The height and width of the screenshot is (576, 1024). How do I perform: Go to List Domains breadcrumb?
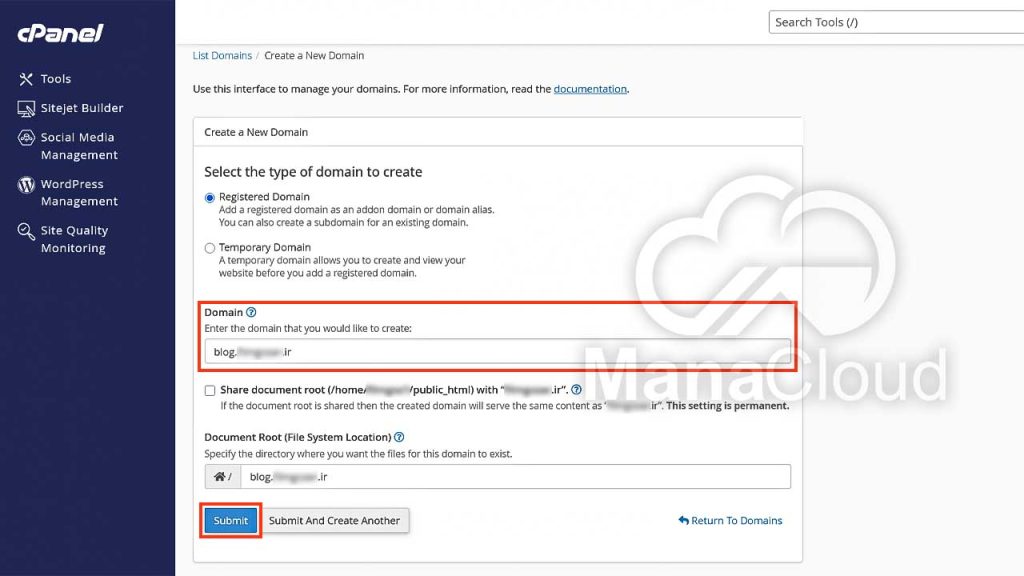pyautogui.click(x=222, y=56)
